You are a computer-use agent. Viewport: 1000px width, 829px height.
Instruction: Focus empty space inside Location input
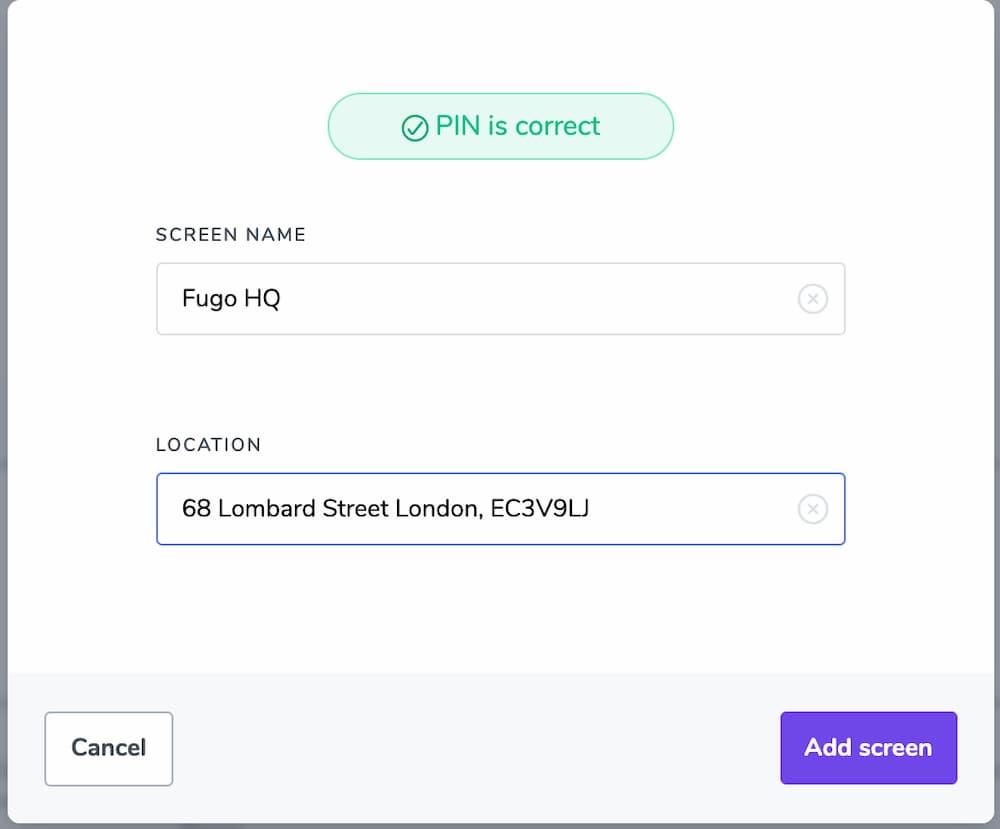[x=700, y=509]
